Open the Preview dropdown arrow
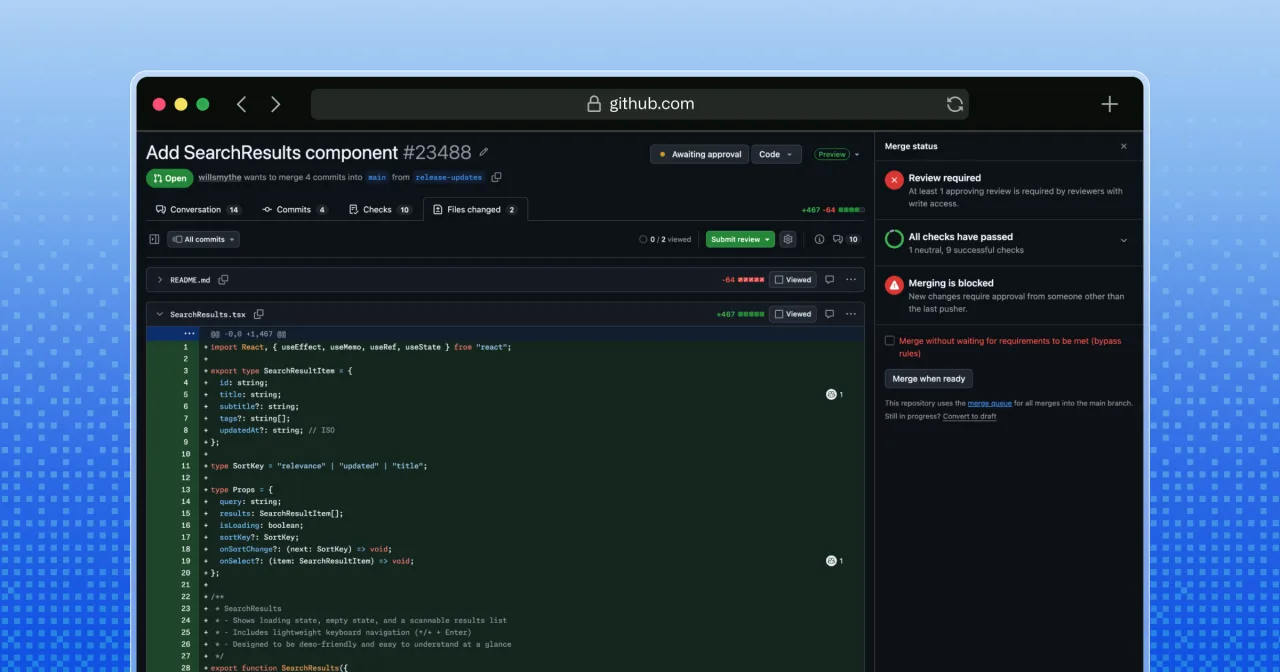1280x672 pixels. coord(857,154)
